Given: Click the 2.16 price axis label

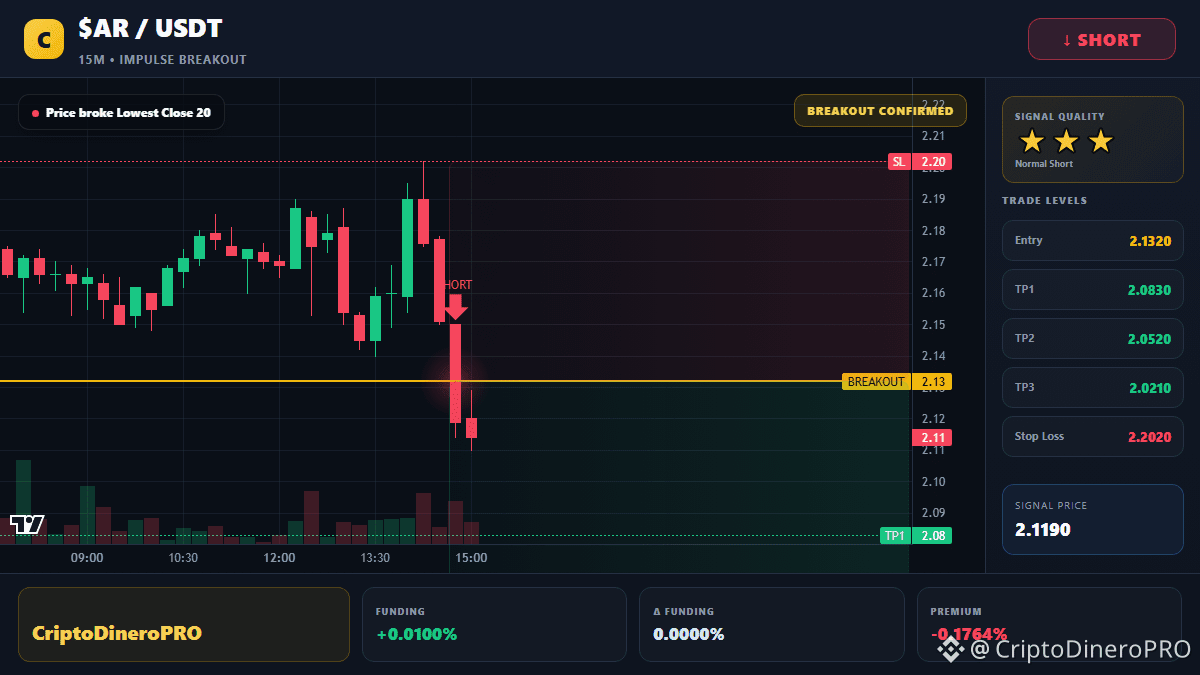Looking at the screenshot, I should click(x=933, y=293).
